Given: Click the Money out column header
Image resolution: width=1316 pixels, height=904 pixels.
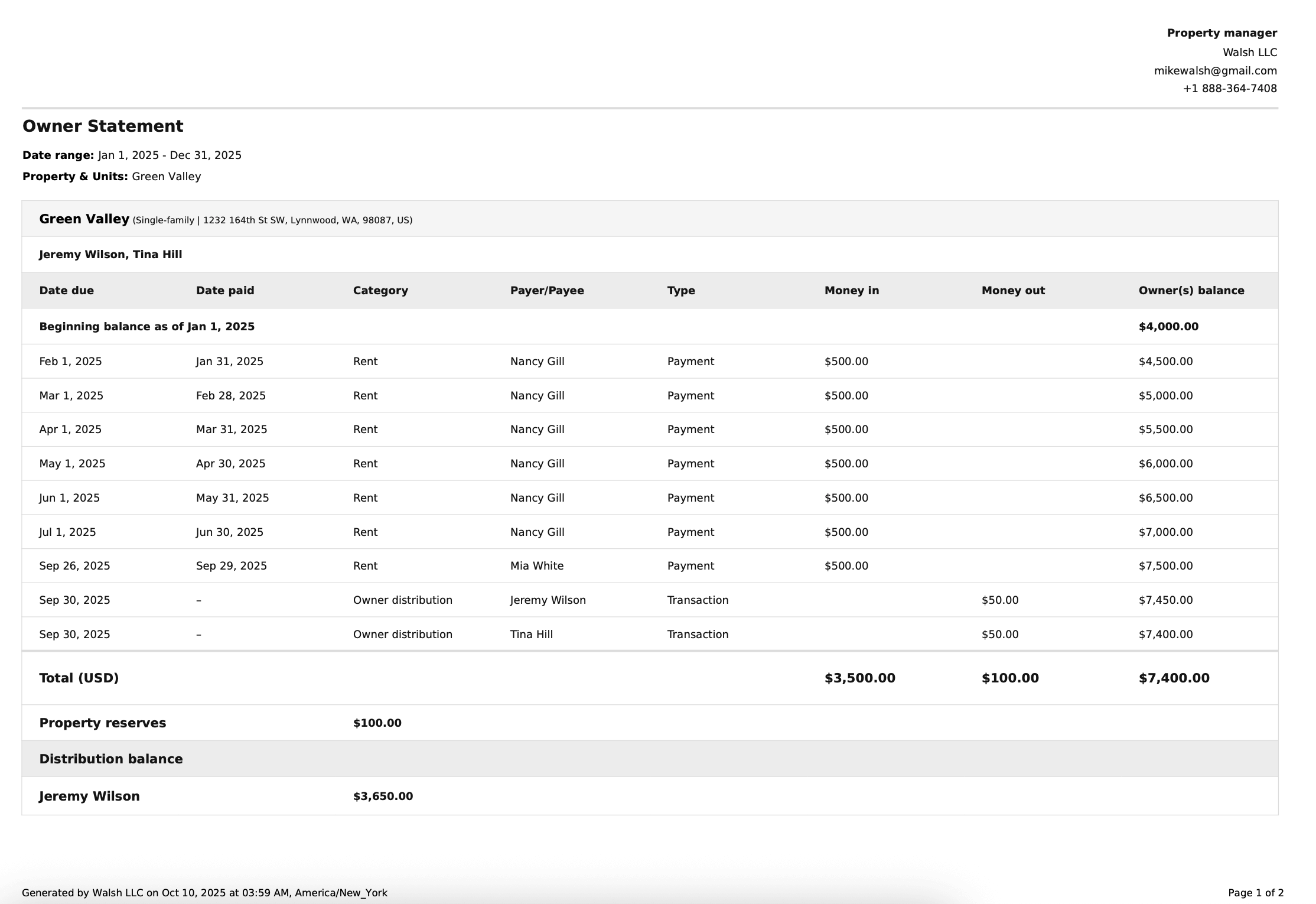Looking at the screenshot, I should point(1012,291).
